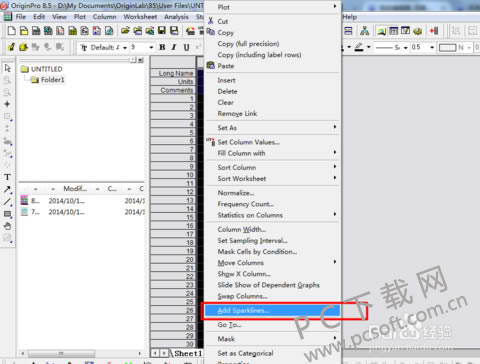This screenshot has width=480, height=364.
Task: Open the line style dropdown
Action: click(x=406, y=48)
